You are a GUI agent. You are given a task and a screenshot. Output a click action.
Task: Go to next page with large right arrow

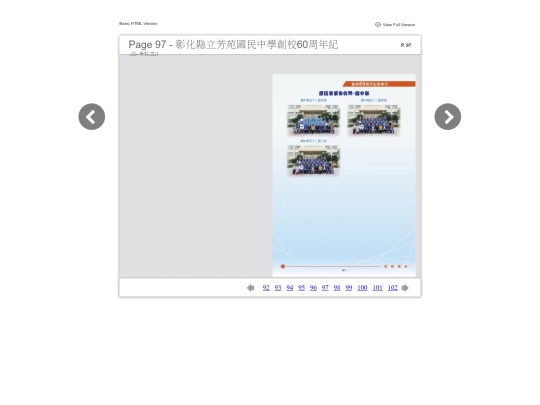(x=448, y=117)
